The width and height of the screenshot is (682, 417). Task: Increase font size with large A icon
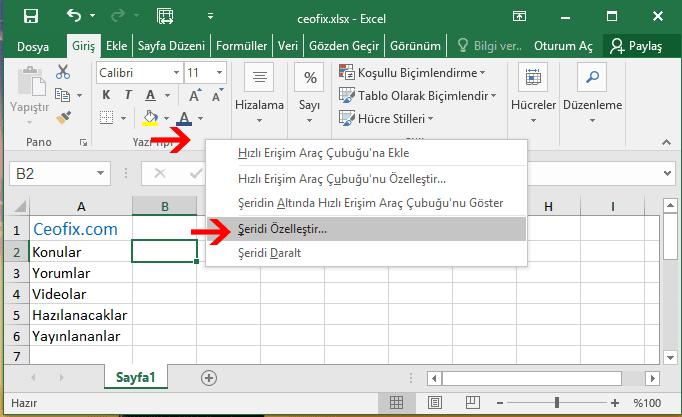(x=194, y=95)
